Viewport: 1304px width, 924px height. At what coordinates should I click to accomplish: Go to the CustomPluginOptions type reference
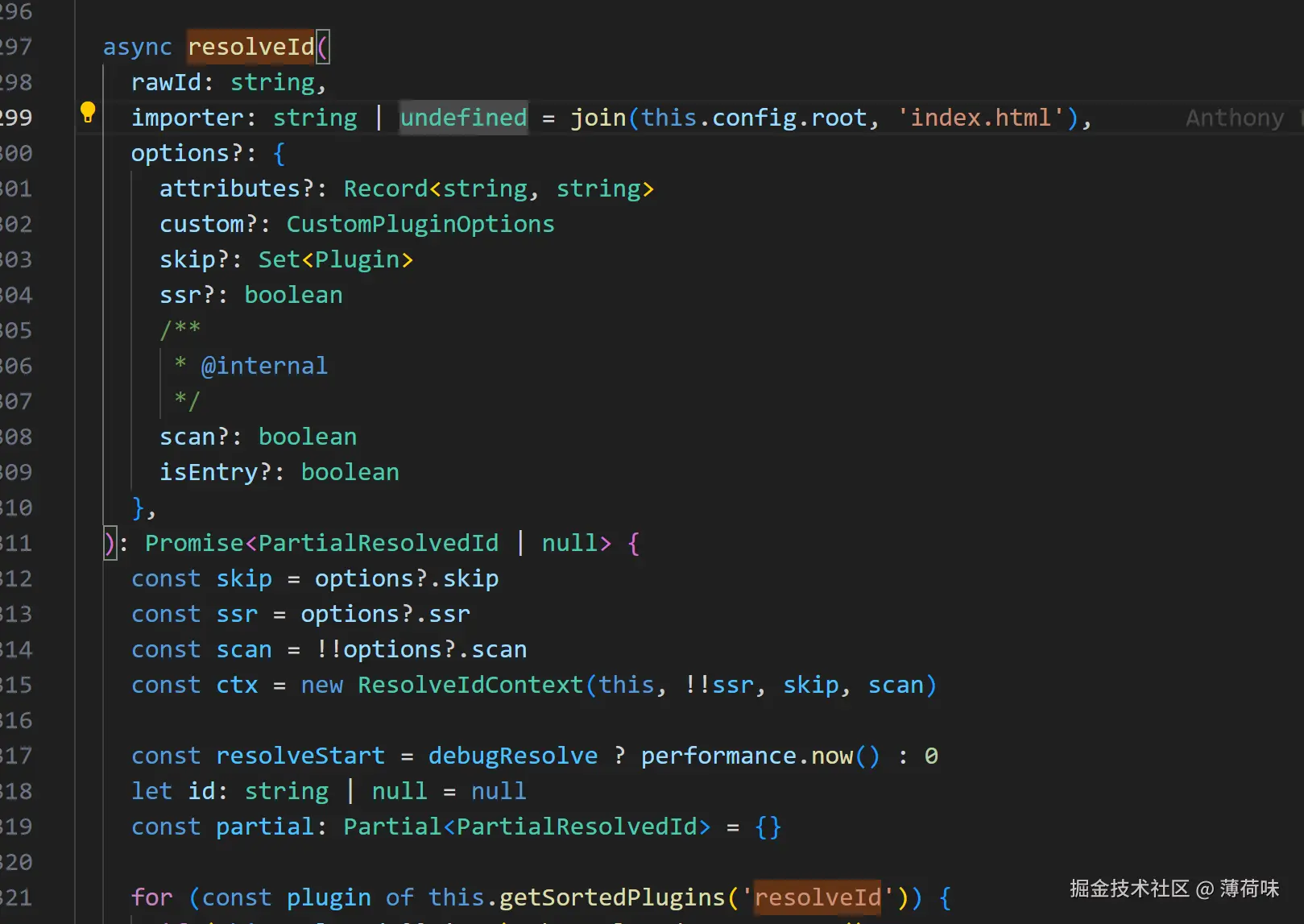pyautogui.click(x=420, y=224)
